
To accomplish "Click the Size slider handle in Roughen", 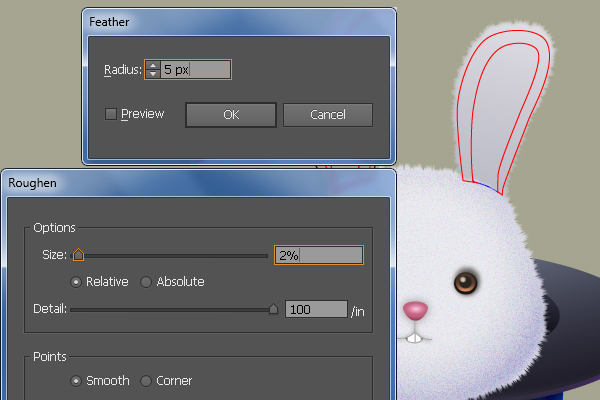I will [x=78, y=255].
